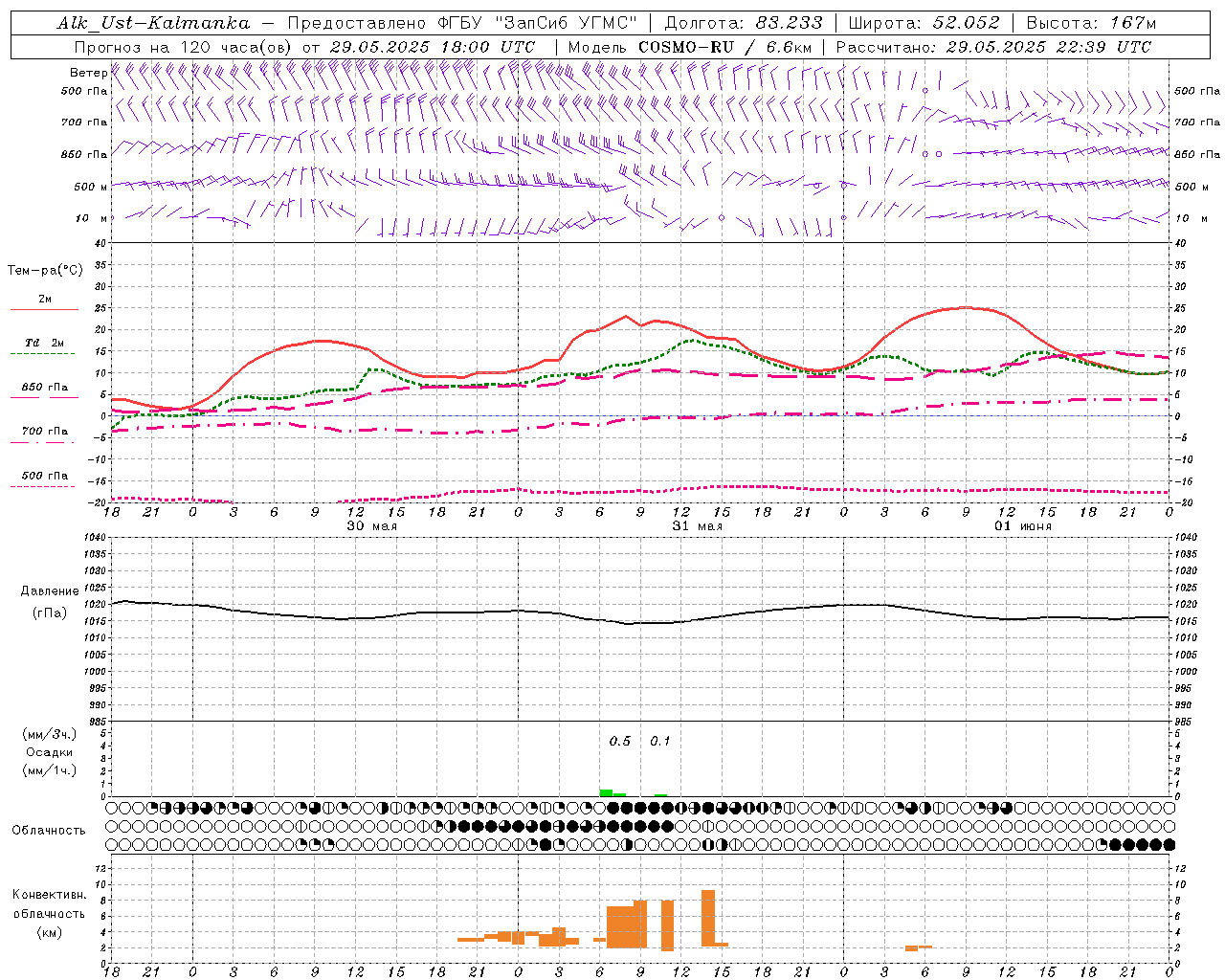1225x980 pixels.
Task: Click the 'Осадки' precipitation label
Action: coord(50,752)
